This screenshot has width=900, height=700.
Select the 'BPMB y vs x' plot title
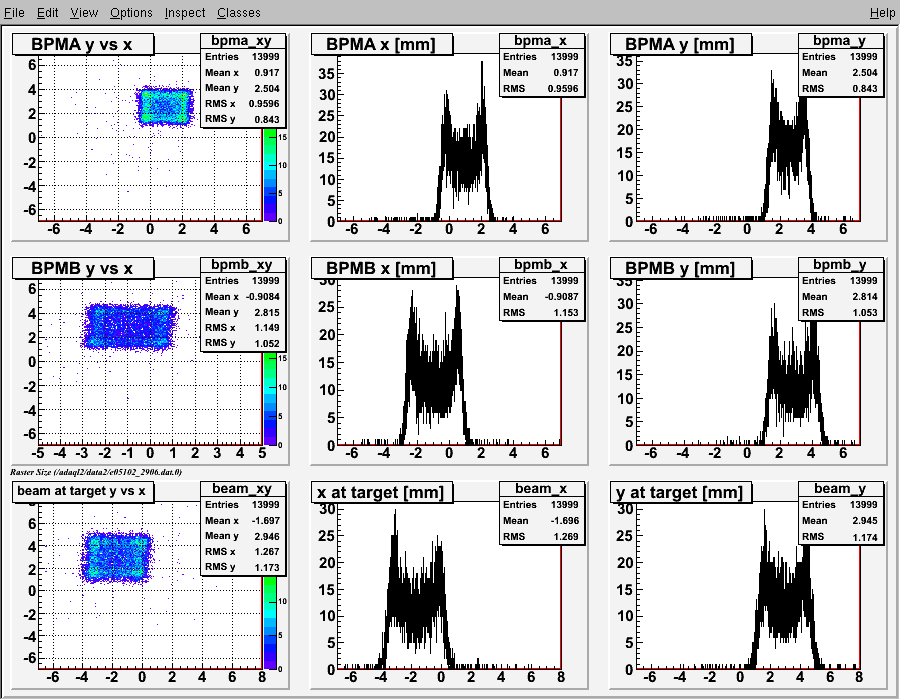coord(83,268)
